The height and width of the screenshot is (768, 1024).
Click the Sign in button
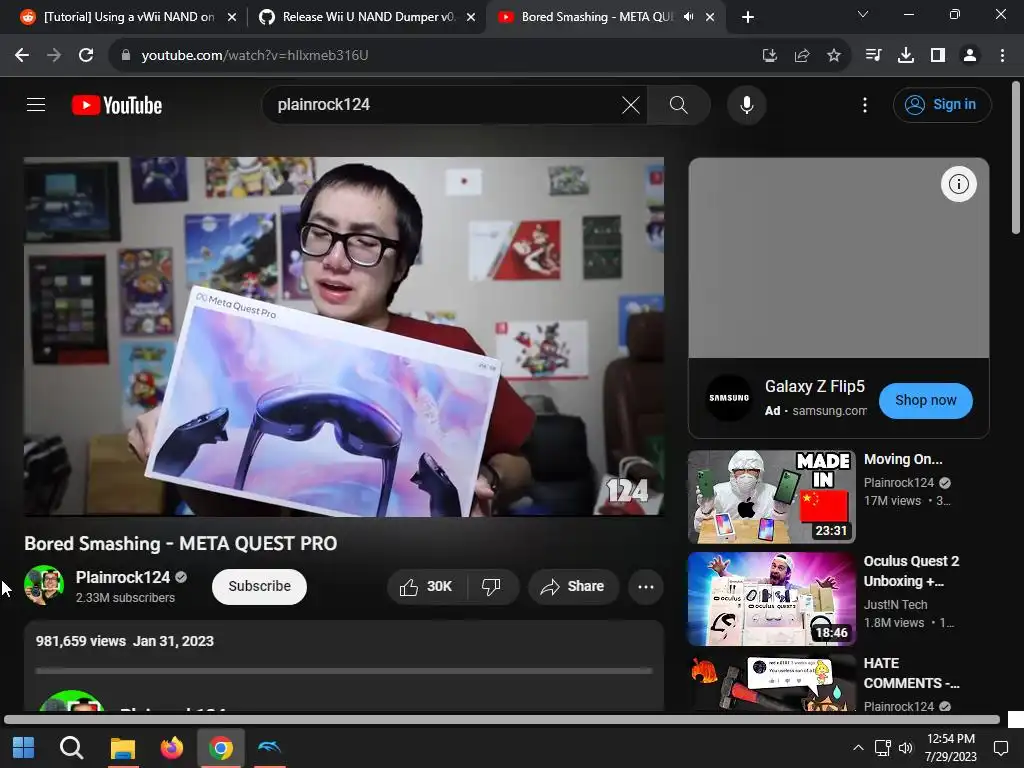click(942, 104)
